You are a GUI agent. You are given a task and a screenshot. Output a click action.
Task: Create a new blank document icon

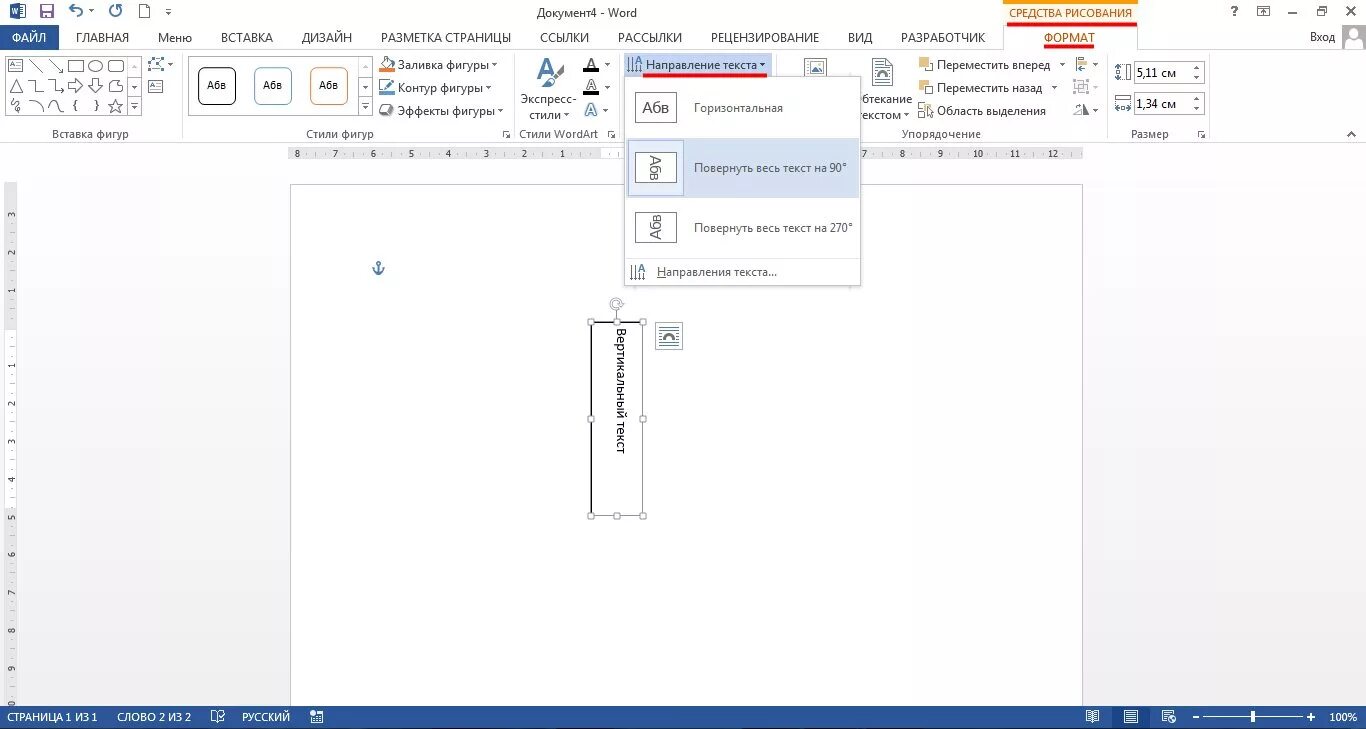coord(145,12)
